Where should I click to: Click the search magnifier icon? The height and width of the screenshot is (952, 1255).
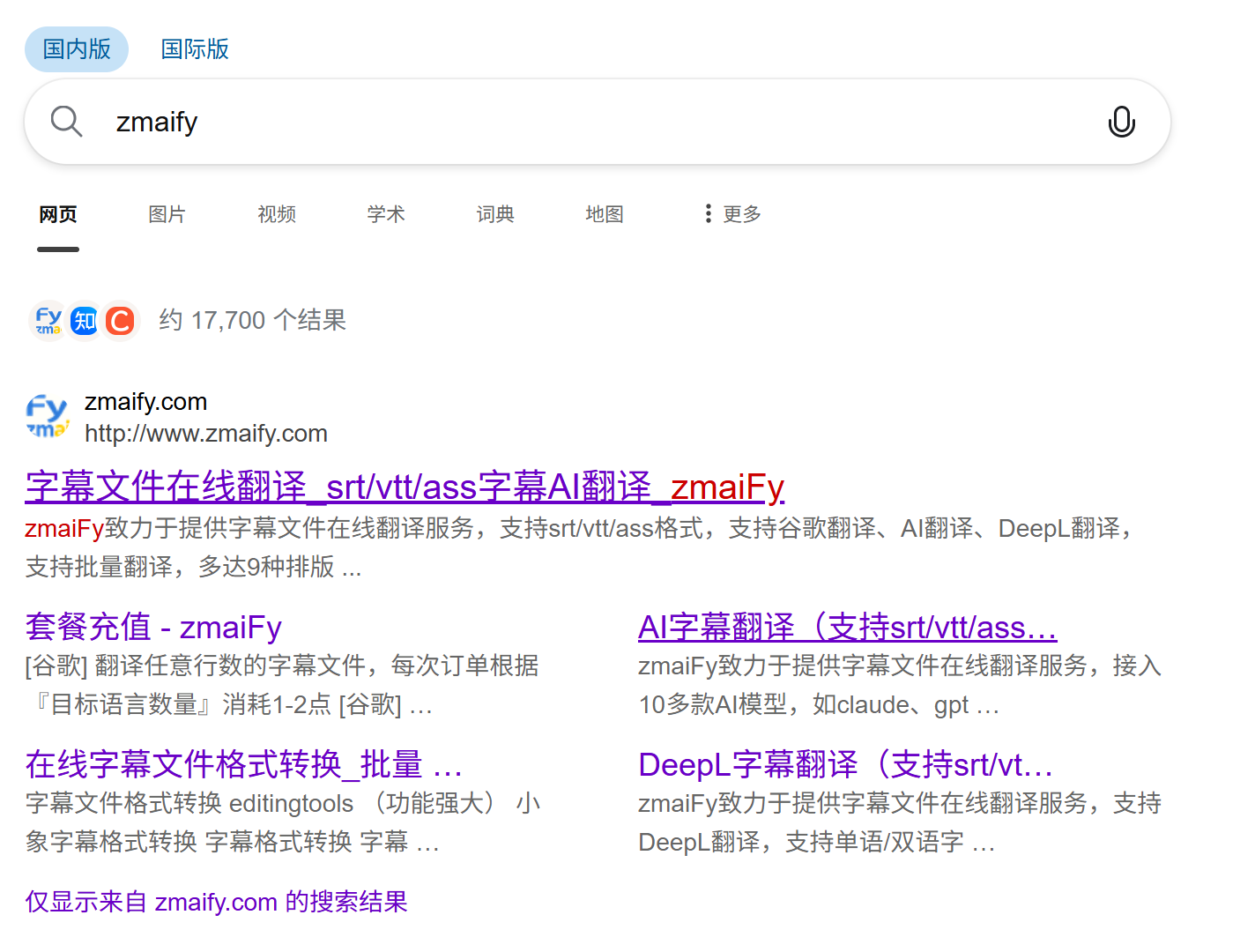coord(66,122)
